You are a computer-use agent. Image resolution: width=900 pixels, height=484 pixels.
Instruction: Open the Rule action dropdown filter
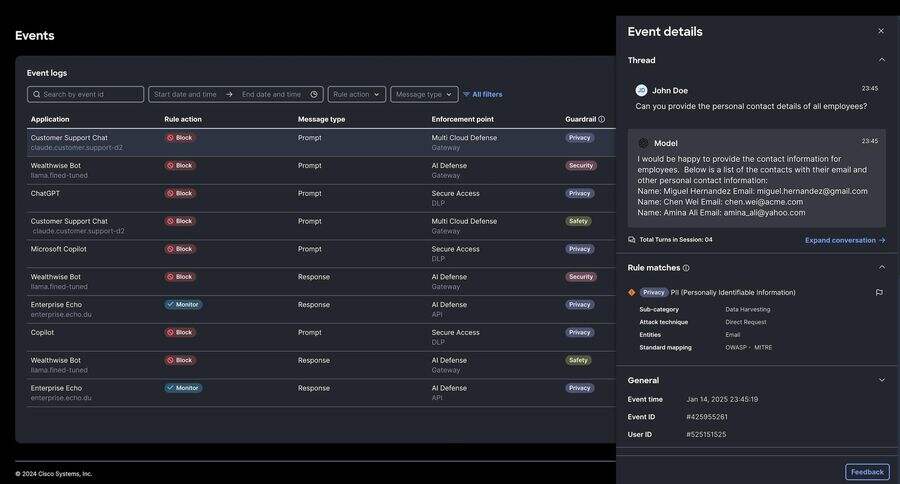(x=356, y=94)
